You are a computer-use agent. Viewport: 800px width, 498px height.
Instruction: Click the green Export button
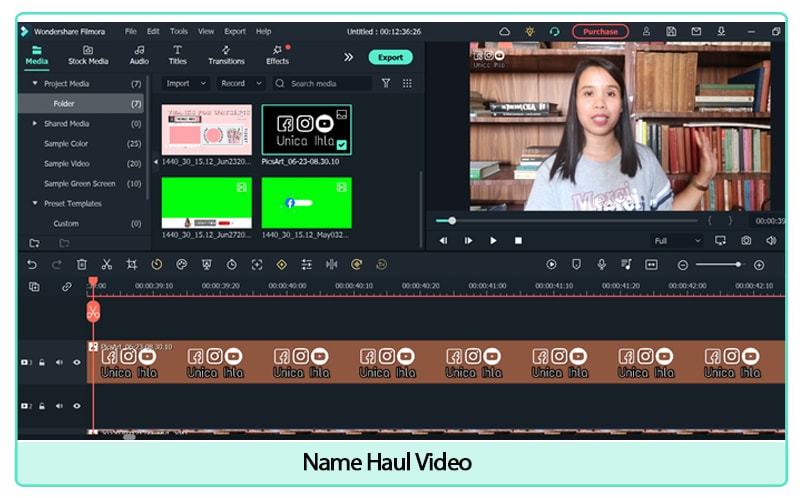coord(390,57)
